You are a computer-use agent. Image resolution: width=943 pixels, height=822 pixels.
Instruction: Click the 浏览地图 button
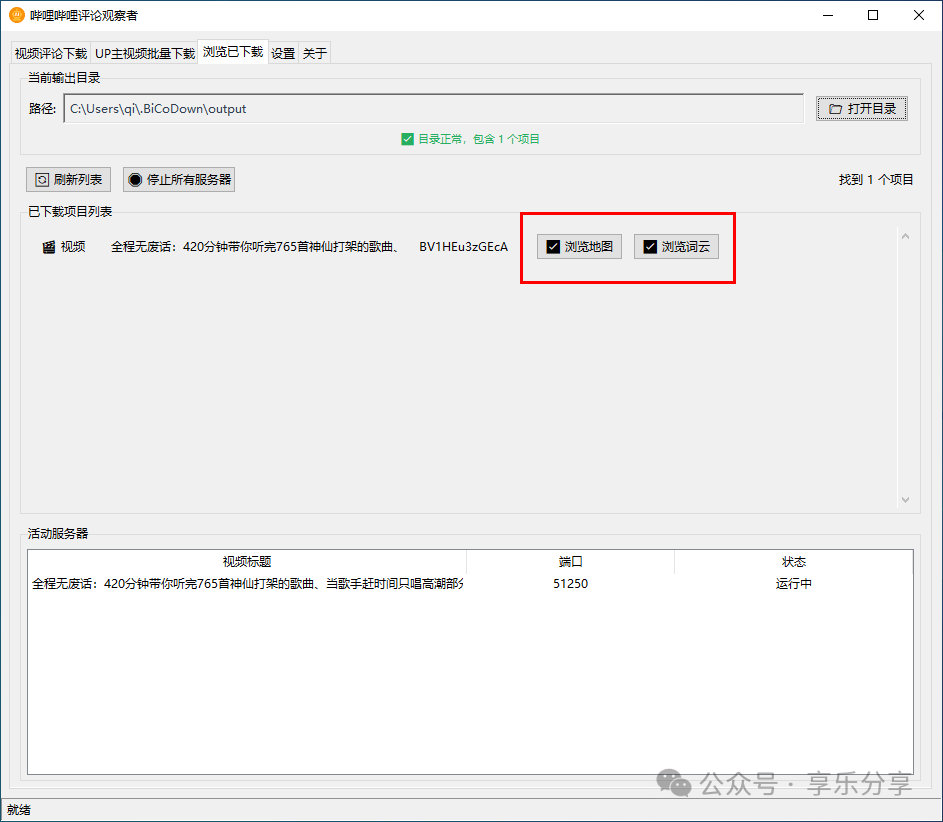pyautogui.click(x=579, y=247)
